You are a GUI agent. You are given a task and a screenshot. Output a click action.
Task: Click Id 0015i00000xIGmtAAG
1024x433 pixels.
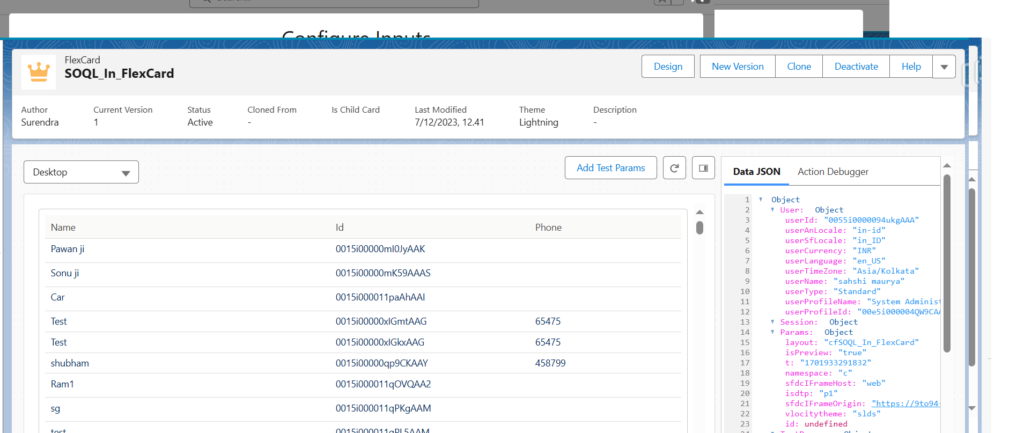(381, 321)
